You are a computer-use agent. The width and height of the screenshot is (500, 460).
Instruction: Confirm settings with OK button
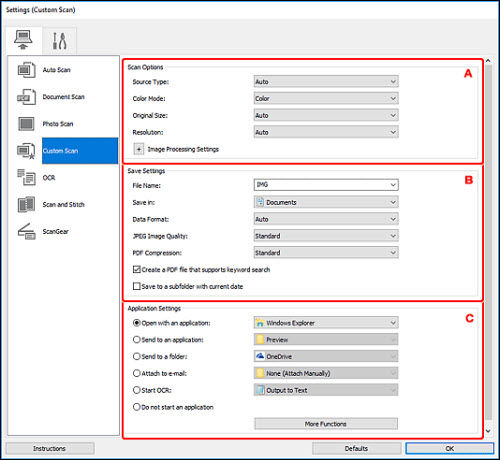[x=450, y=448]
